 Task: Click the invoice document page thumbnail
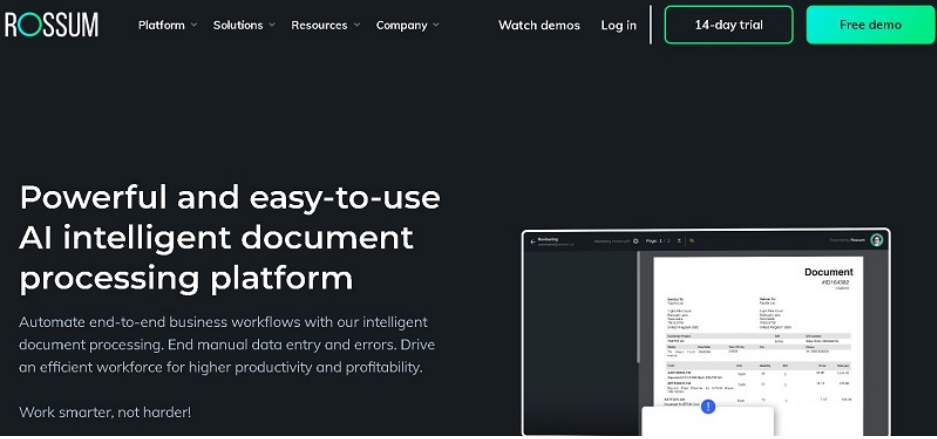[758, 345]
